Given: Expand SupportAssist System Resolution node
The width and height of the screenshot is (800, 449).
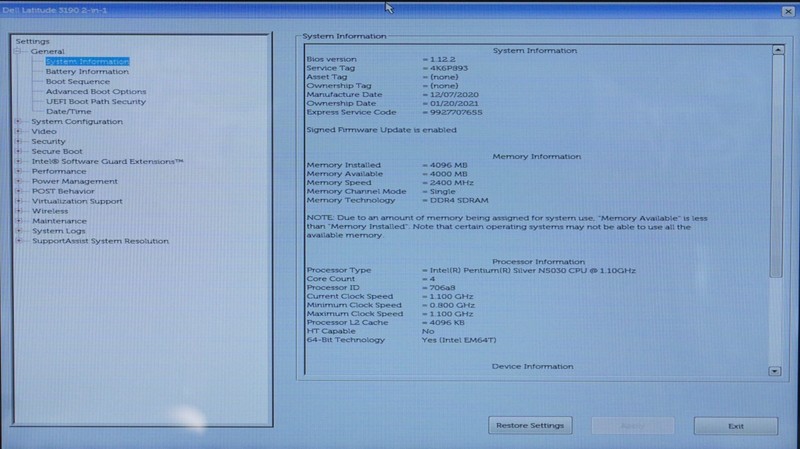Looking at the screenshot, I should coord(18,241).
